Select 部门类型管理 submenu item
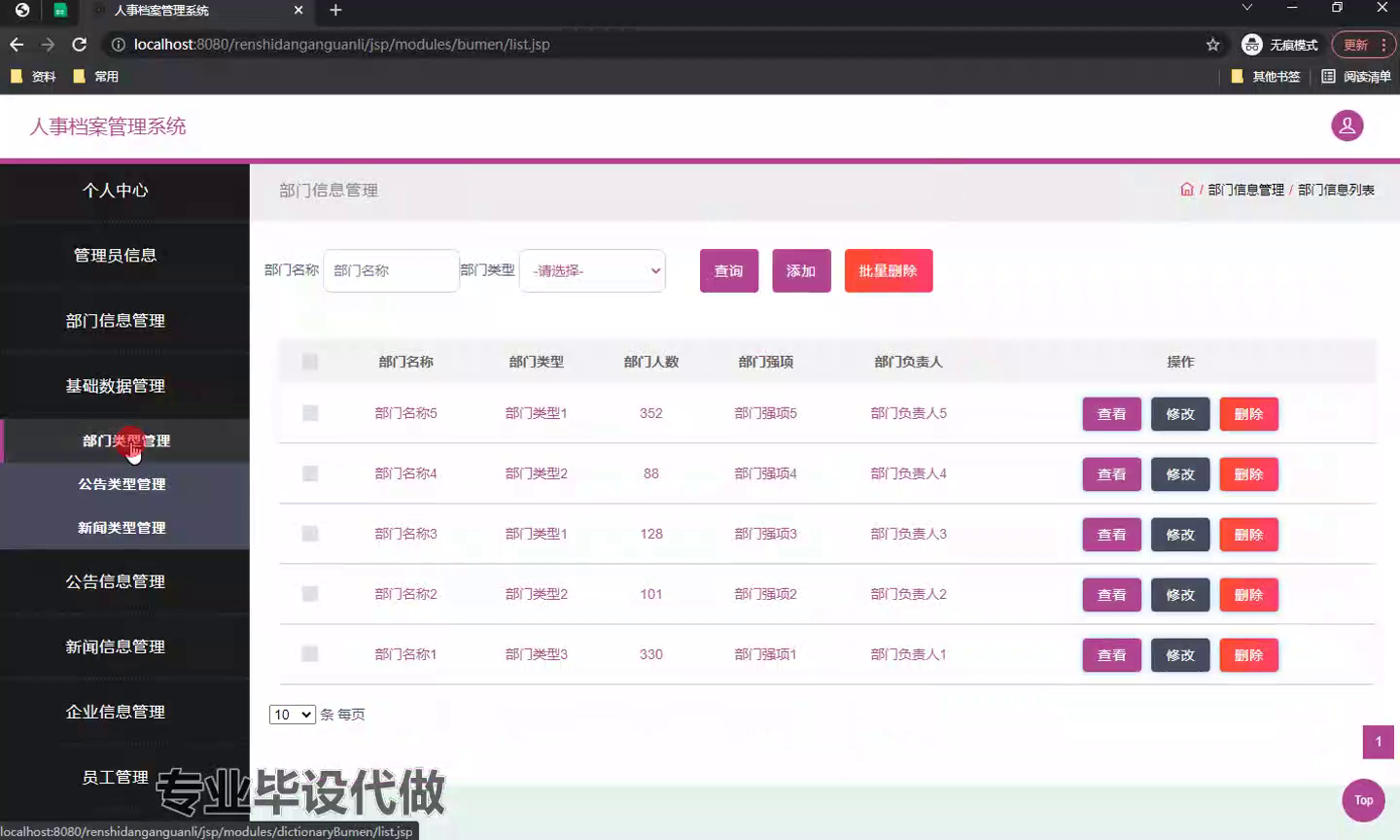Screen dimensions: 1400x840 (x=125, y=441)
